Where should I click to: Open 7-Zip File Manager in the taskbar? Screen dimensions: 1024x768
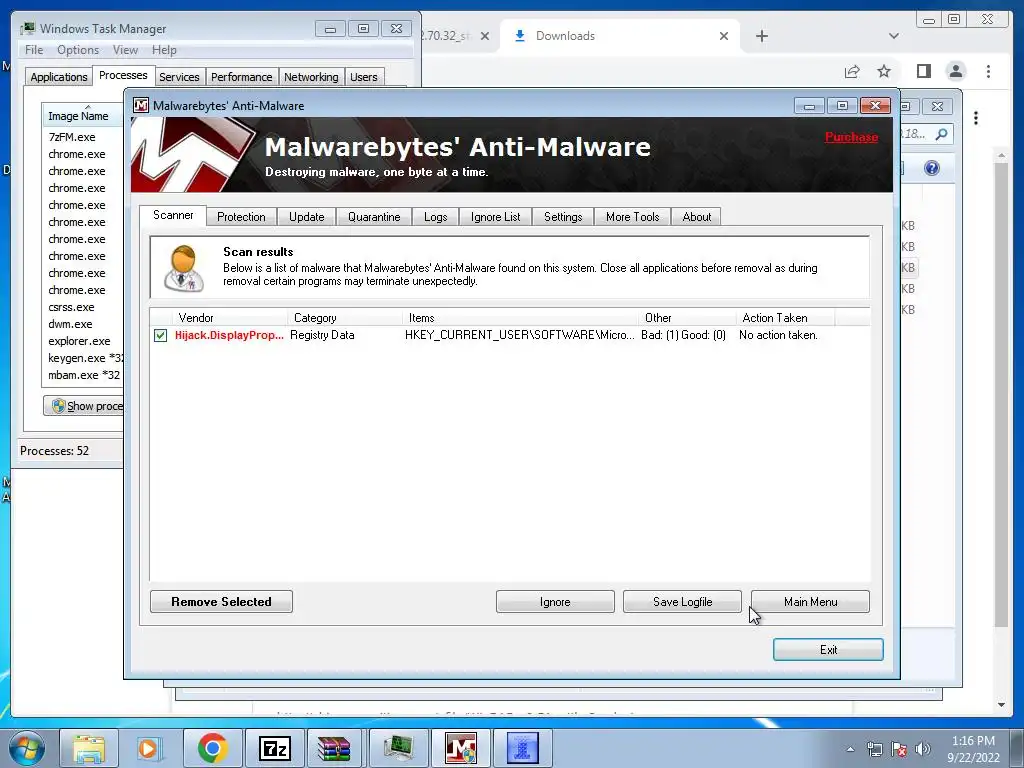(x=274, y=748)
